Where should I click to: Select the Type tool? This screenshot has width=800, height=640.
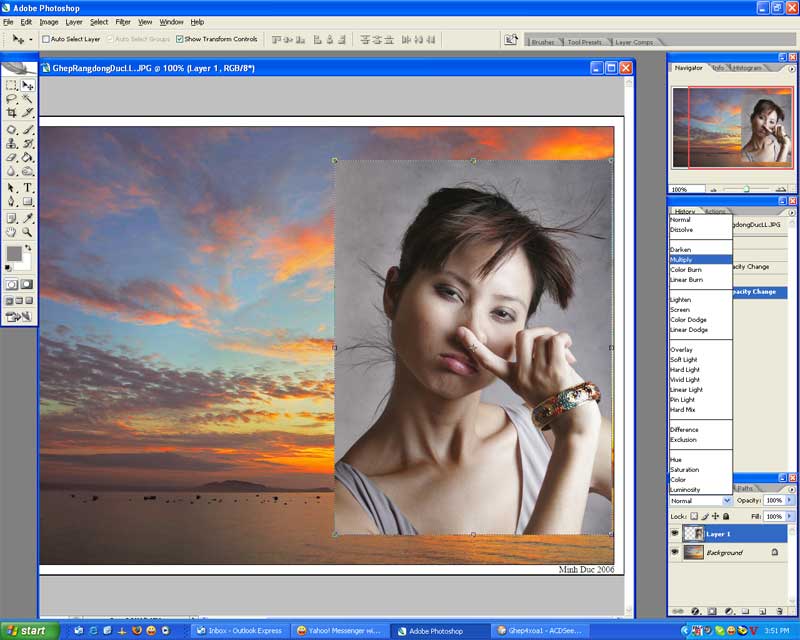[28, 188]
